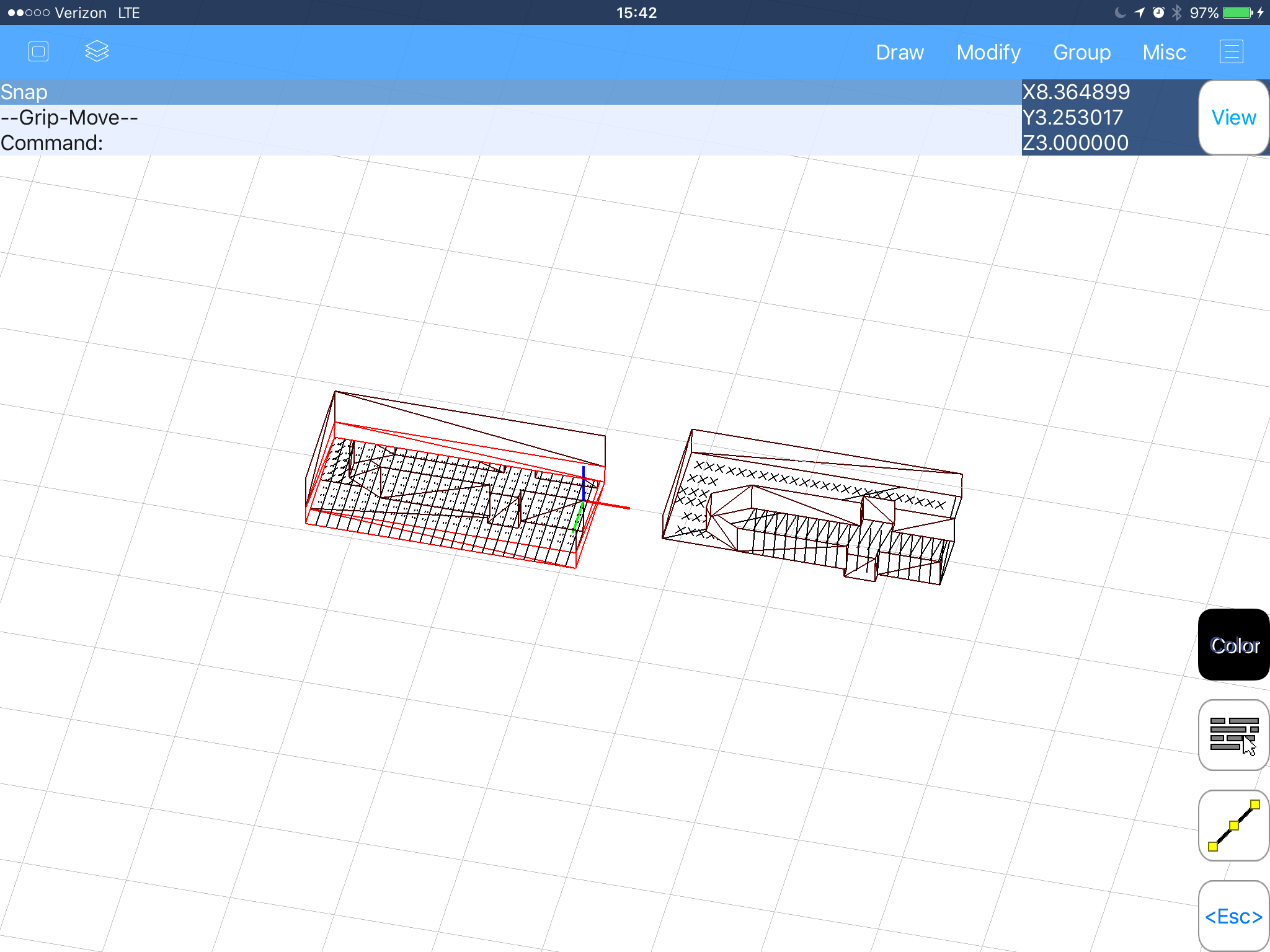Open the properties list icon with cursor
1270x952 pixels.
tap(1233, 735)
